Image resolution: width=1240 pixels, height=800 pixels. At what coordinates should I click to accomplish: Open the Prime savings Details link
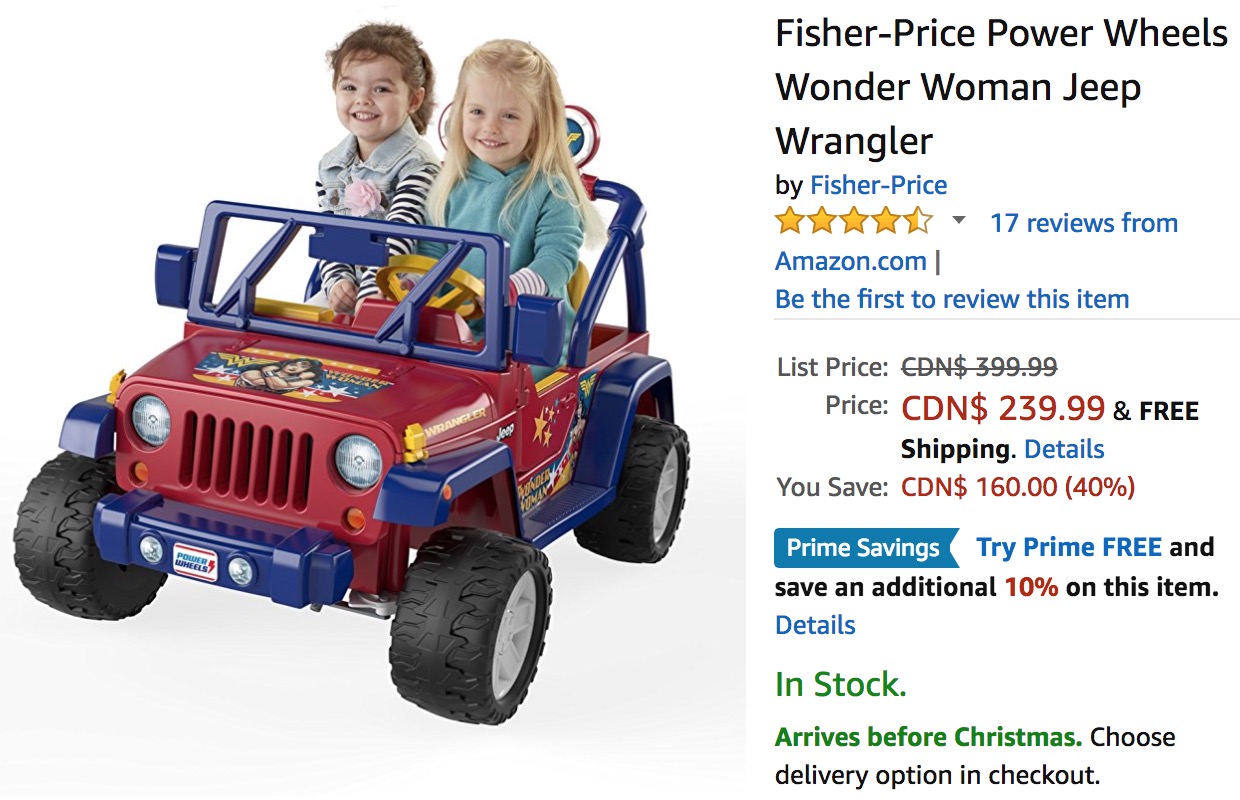815,625
